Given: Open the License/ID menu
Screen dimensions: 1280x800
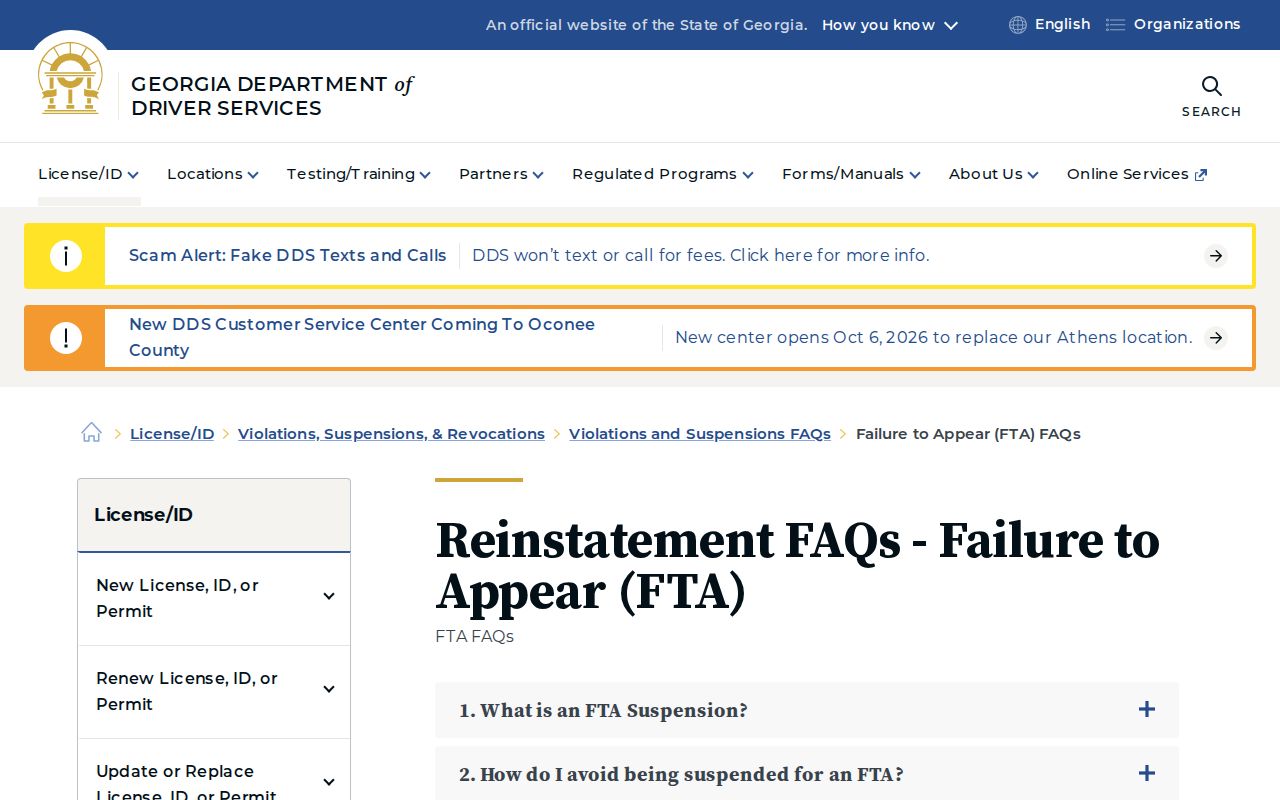Looking at the screenshot, I should point(88,174).
